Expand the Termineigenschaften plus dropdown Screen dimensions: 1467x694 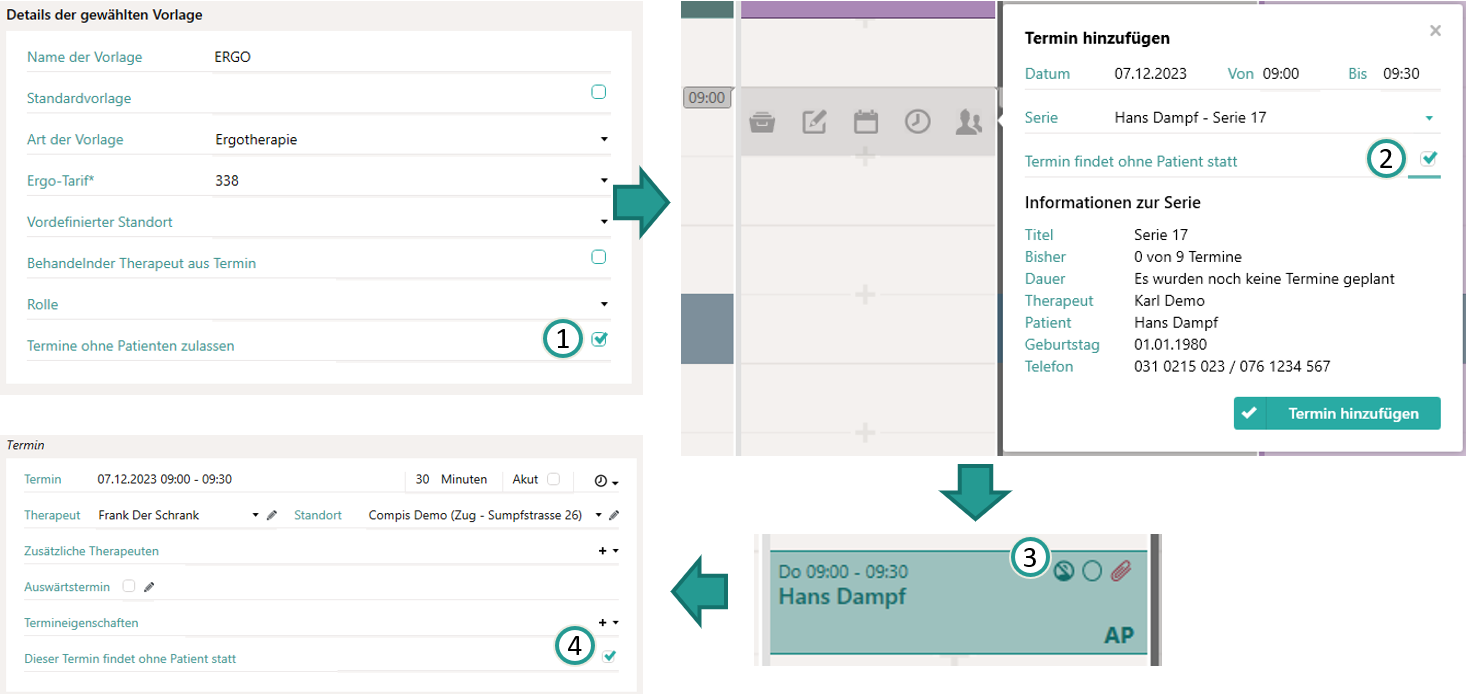coord(607,622)
